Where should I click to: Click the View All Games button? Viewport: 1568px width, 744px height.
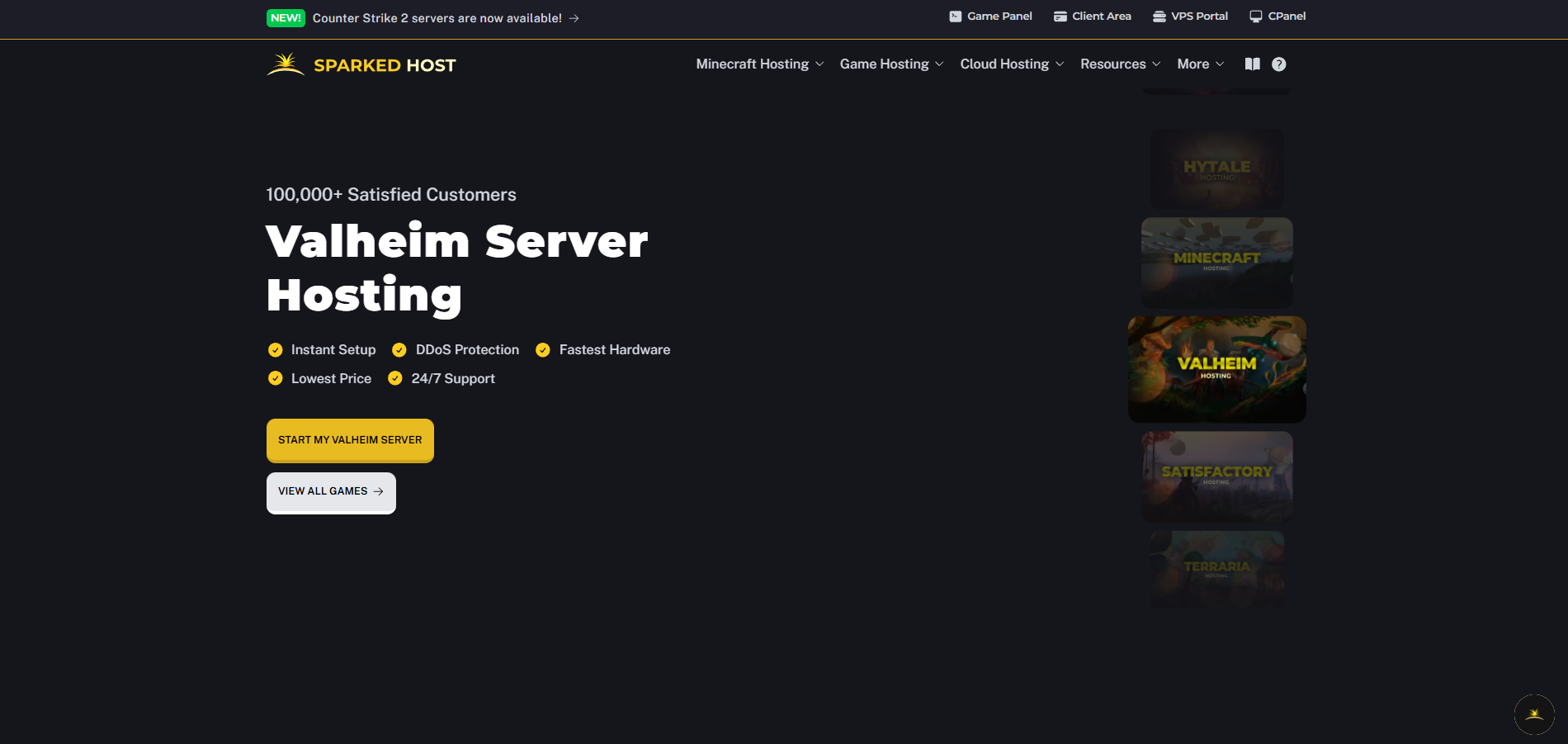(x=331, y=492)
